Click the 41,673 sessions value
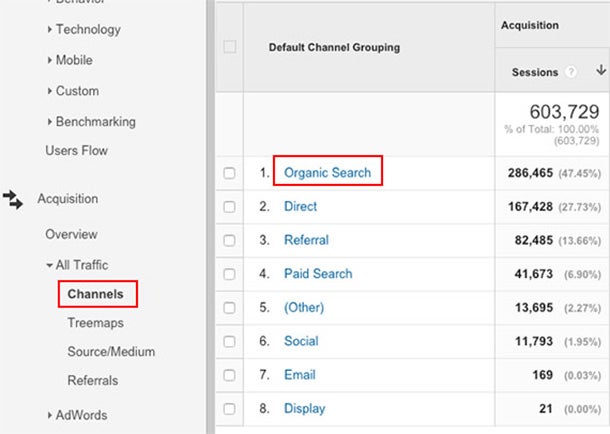610x434 pixels. click(534, 274)
